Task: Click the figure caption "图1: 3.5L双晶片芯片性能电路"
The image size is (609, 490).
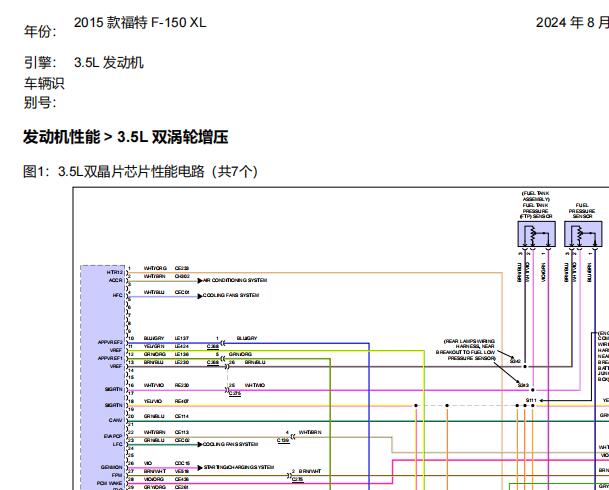Action: [x=113, y=171]
